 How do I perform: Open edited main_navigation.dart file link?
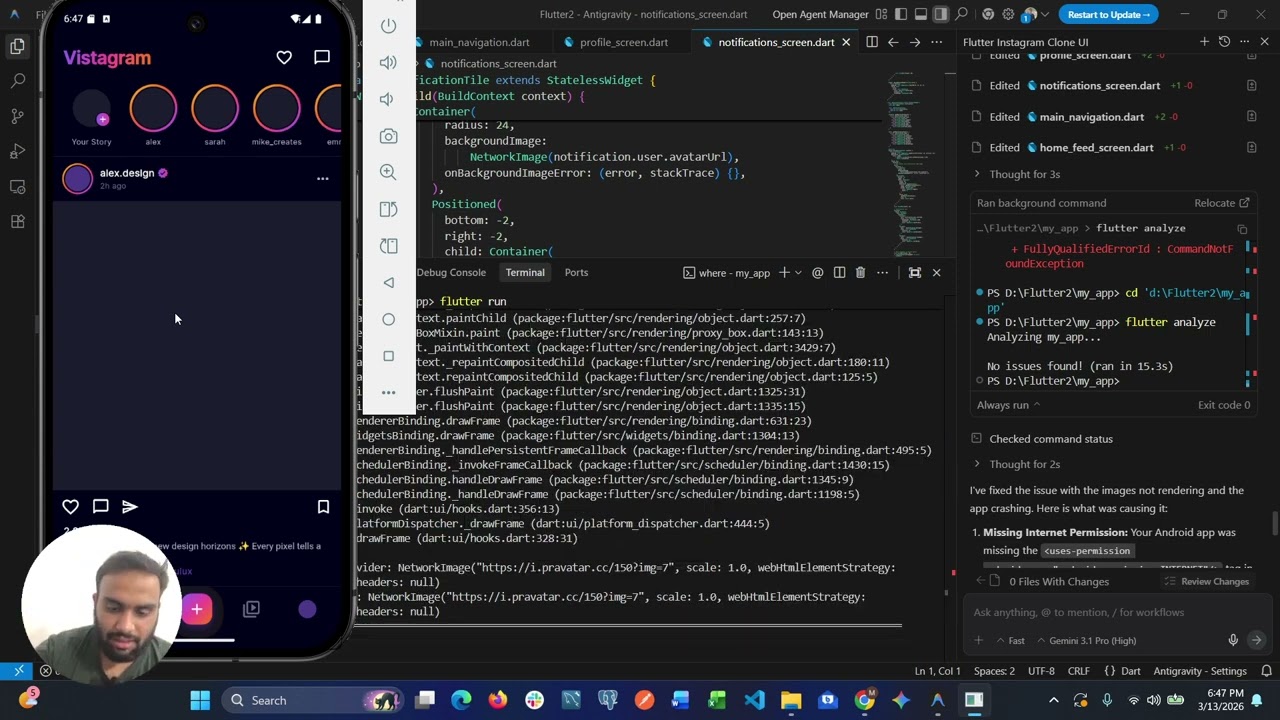[1091, 117]
